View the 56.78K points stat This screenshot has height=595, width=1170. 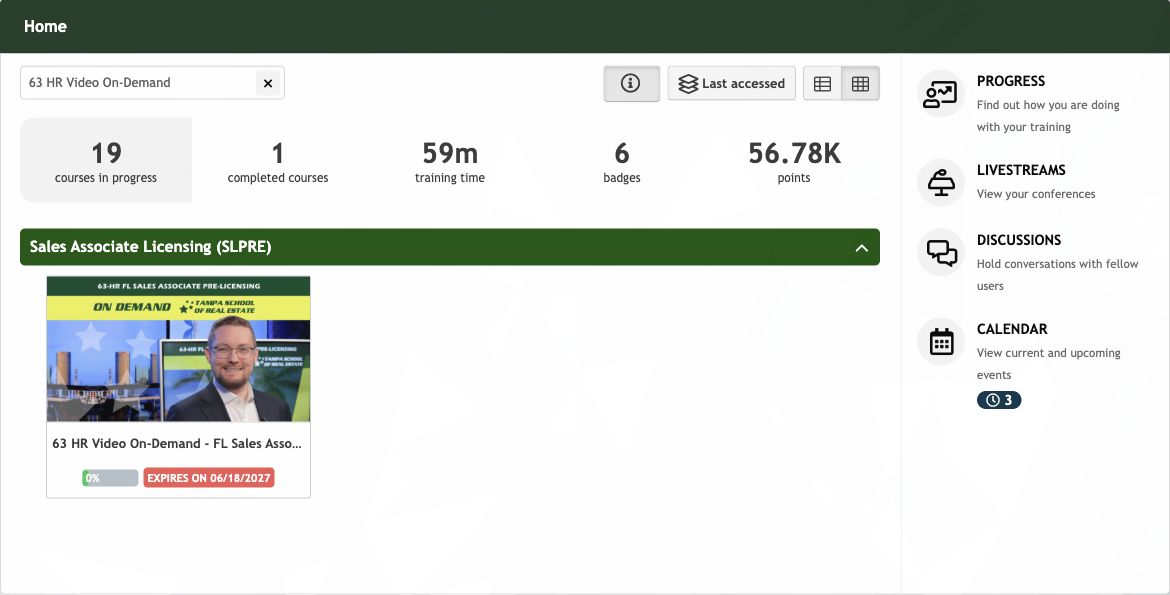click(x=794, y=160)
